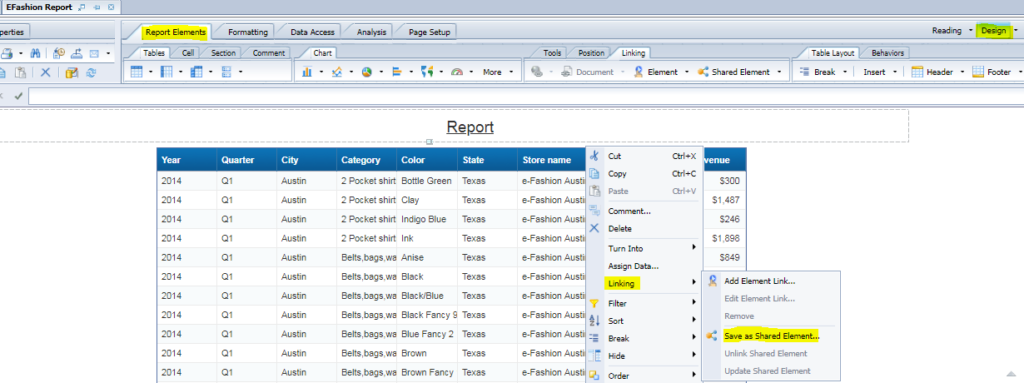Insert a line chart from Chart toolbar
The width and height of the screenshot is (1024, 383).
click(337, 72)
